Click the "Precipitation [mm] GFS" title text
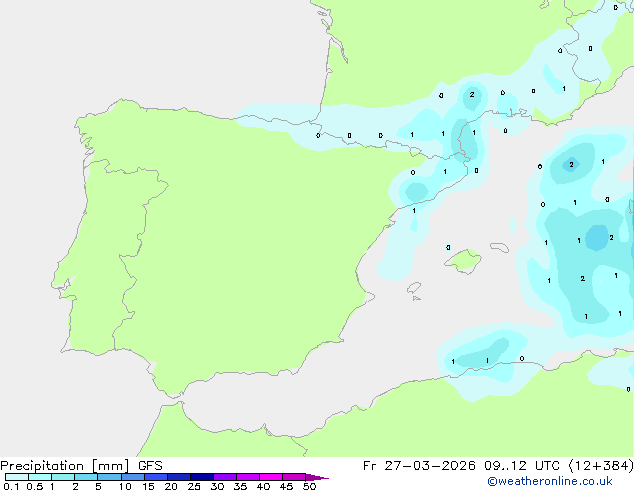Screen dimensions: 634x490 pyautogui.click(x=81, y=466)
